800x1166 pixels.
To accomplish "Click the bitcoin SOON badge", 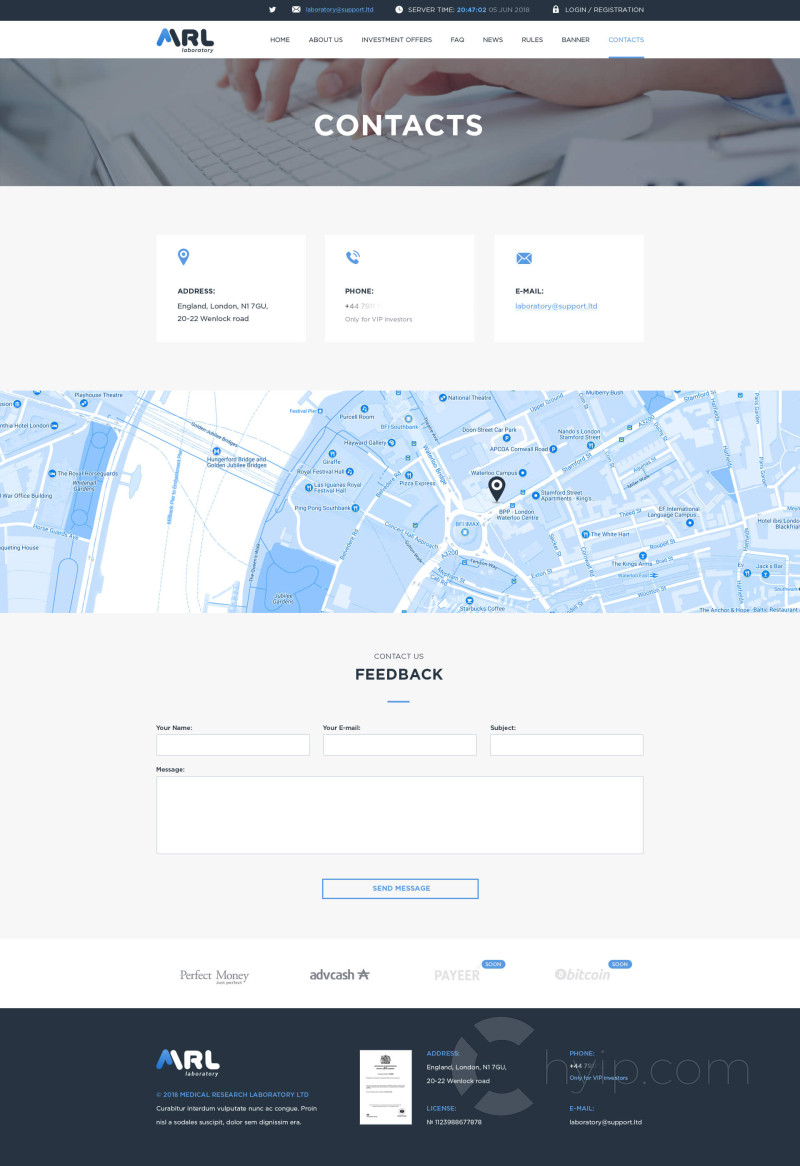I will (620, 964).
